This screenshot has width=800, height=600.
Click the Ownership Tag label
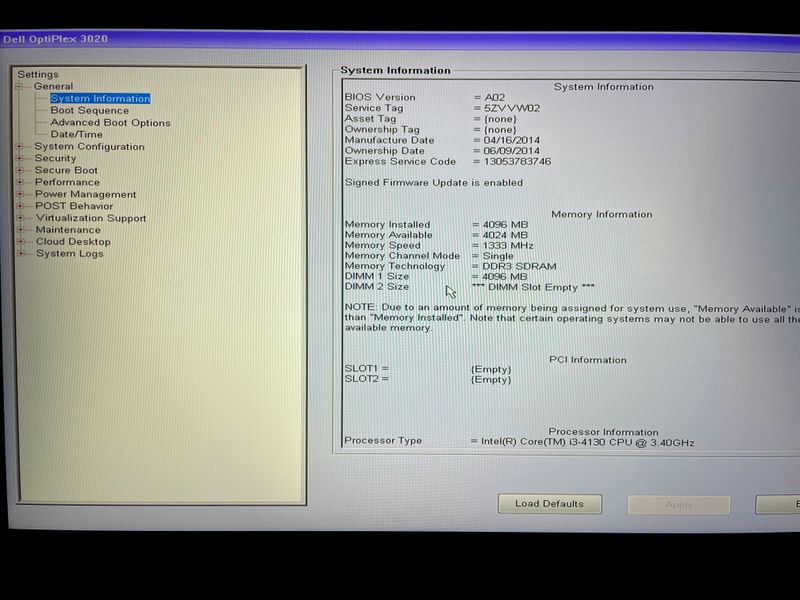click(382, 130)
